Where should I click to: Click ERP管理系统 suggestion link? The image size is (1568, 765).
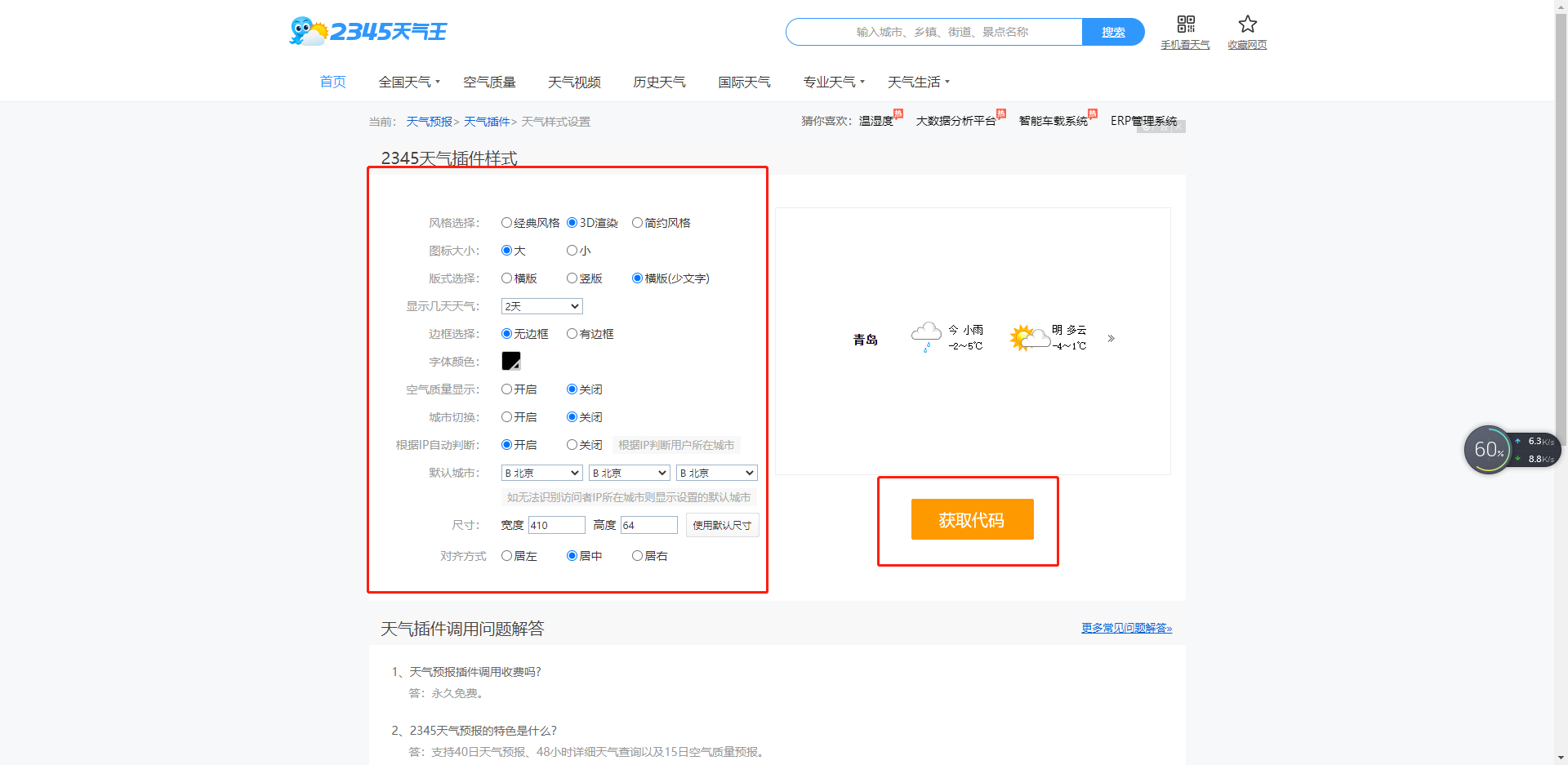(1143, 121)
